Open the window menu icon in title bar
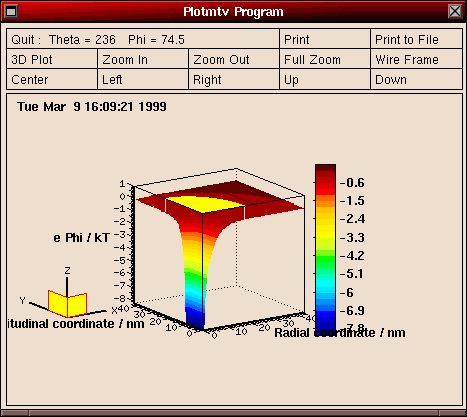The image size is (467, 417). 11,12
